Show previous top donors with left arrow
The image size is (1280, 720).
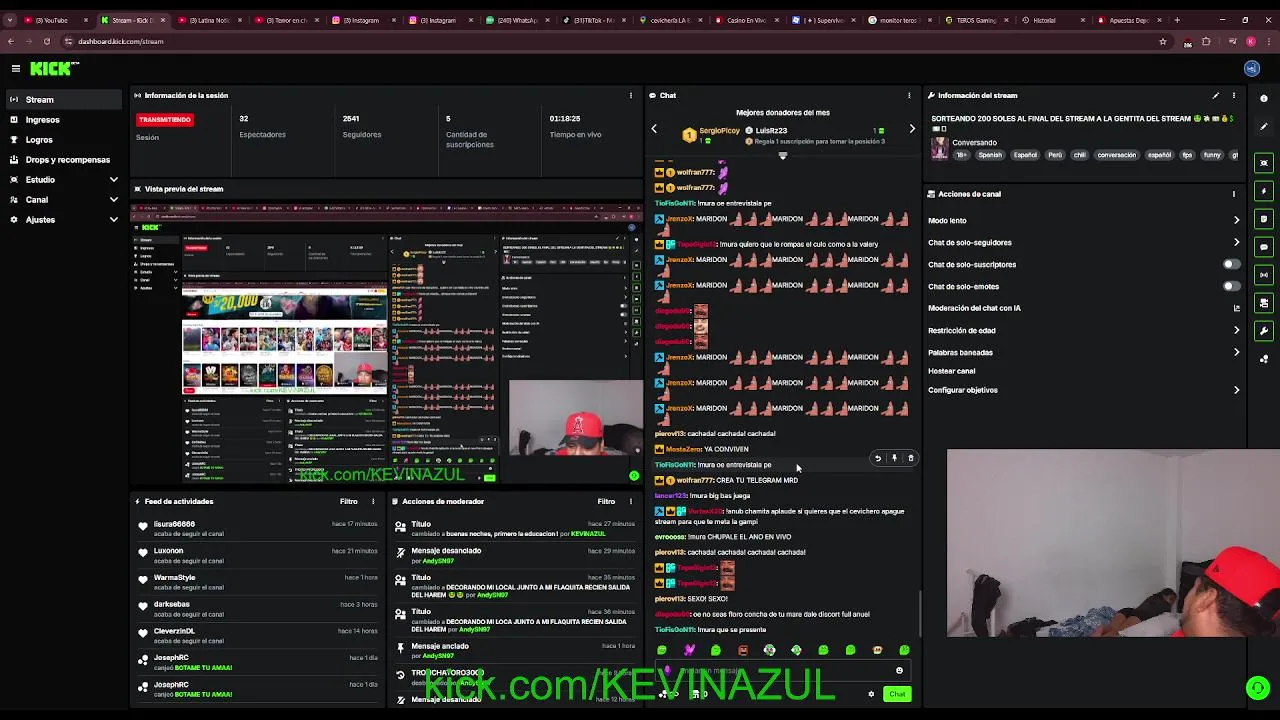pyautogui.click(x=654, y=129)
